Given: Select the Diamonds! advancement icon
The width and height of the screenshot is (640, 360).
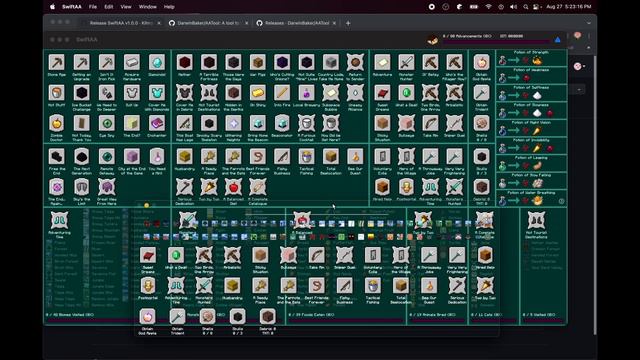Looking at the screenshot, I should pyautogui.click(x=157, y=62).
